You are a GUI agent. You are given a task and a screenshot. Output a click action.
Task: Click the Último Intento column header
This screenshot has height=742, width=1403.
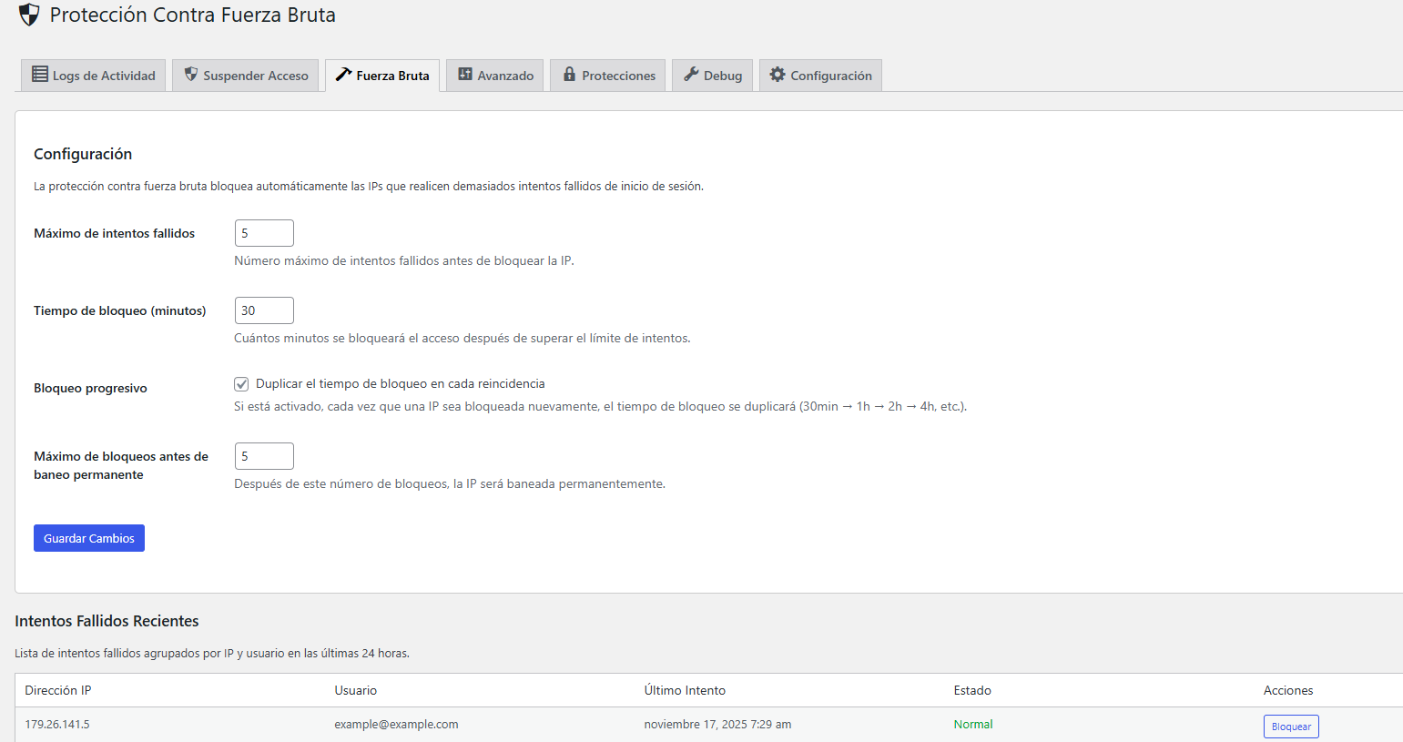[685, 690]
